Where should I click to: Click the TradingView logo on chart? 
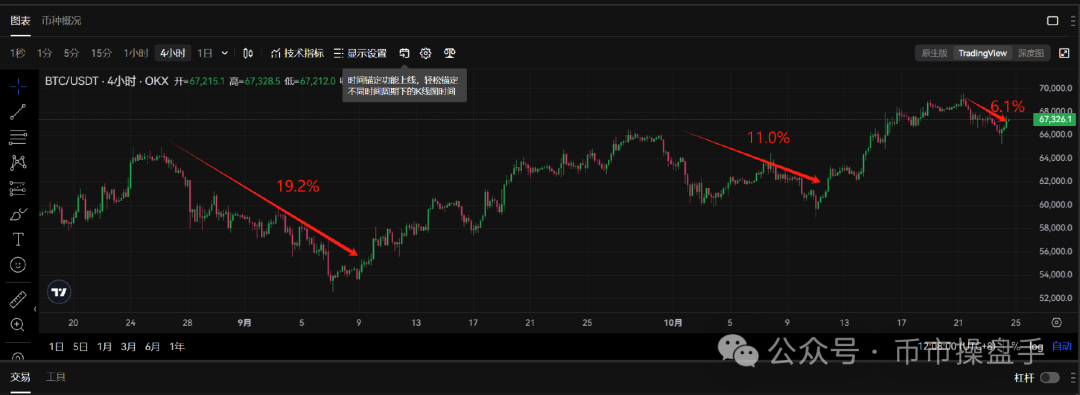point(60,292)
